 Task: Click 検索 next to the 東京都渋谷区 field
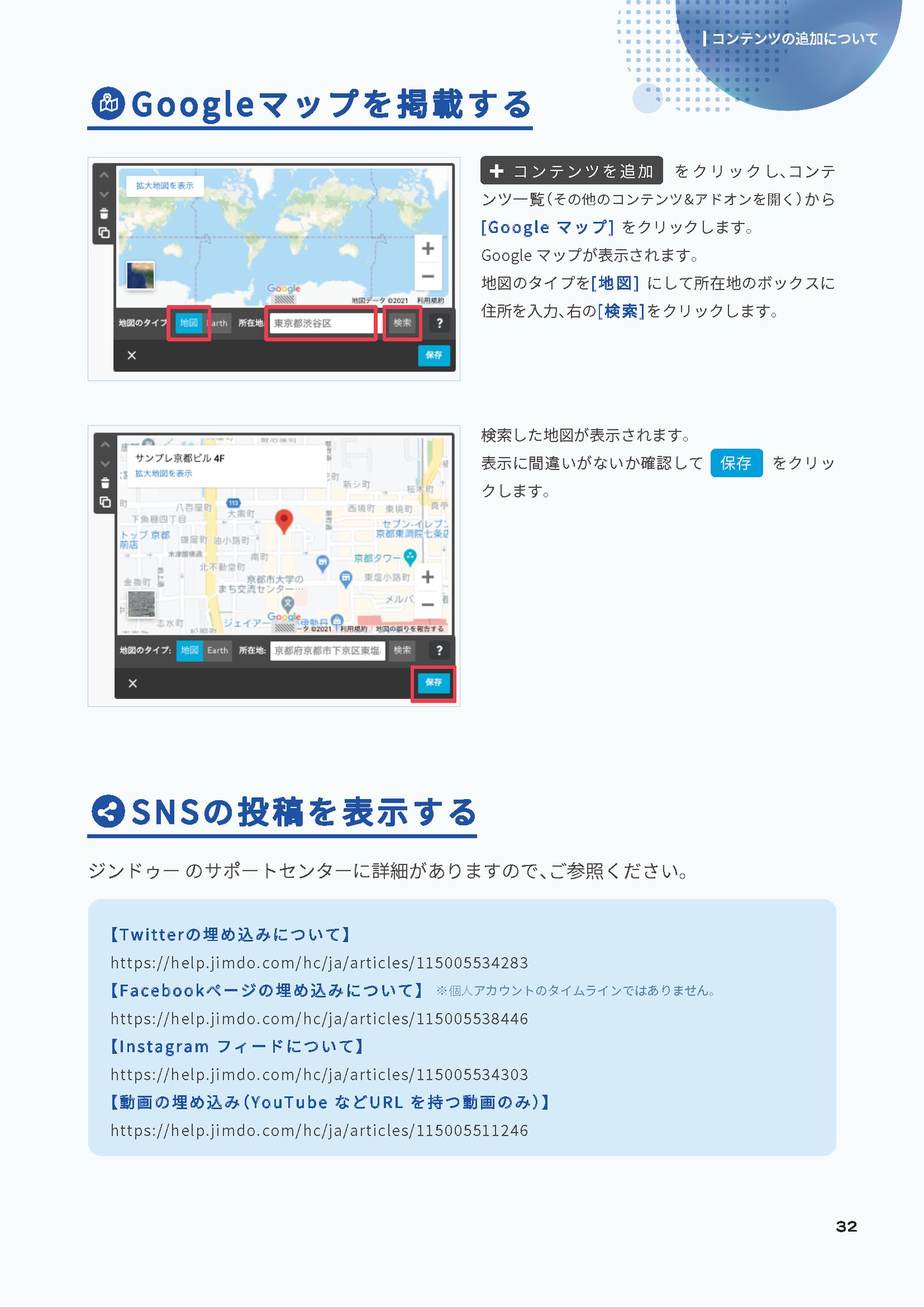coord(402,323)
